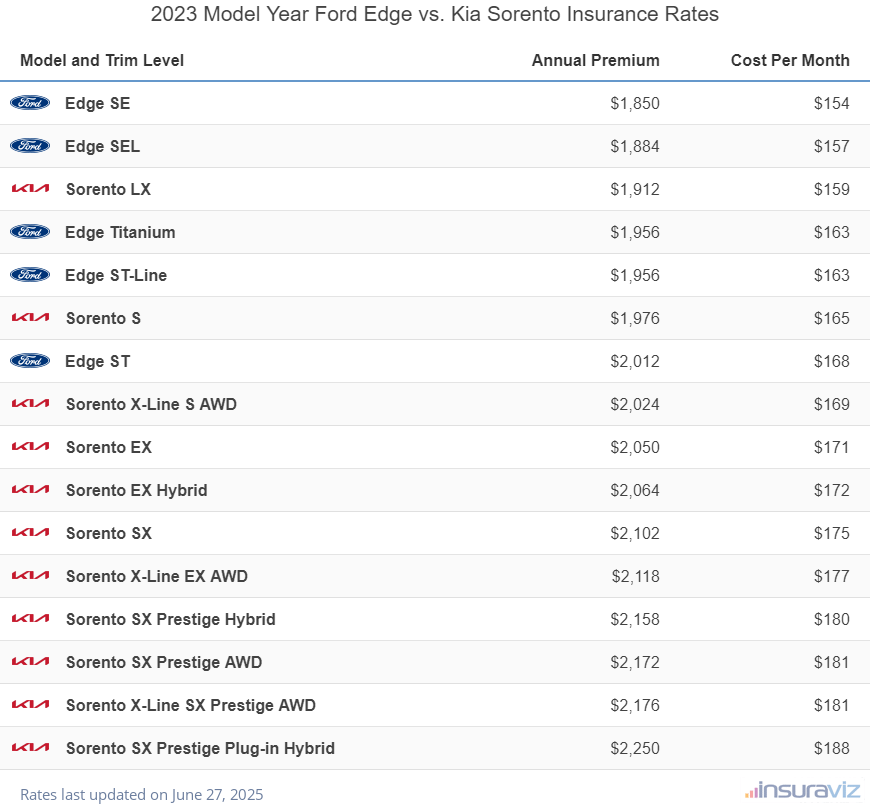Image resolution: width=870 pixels, height=810 pixels.
Task: Select the Edge ST-Line trim name
Action: click(116, 275)
